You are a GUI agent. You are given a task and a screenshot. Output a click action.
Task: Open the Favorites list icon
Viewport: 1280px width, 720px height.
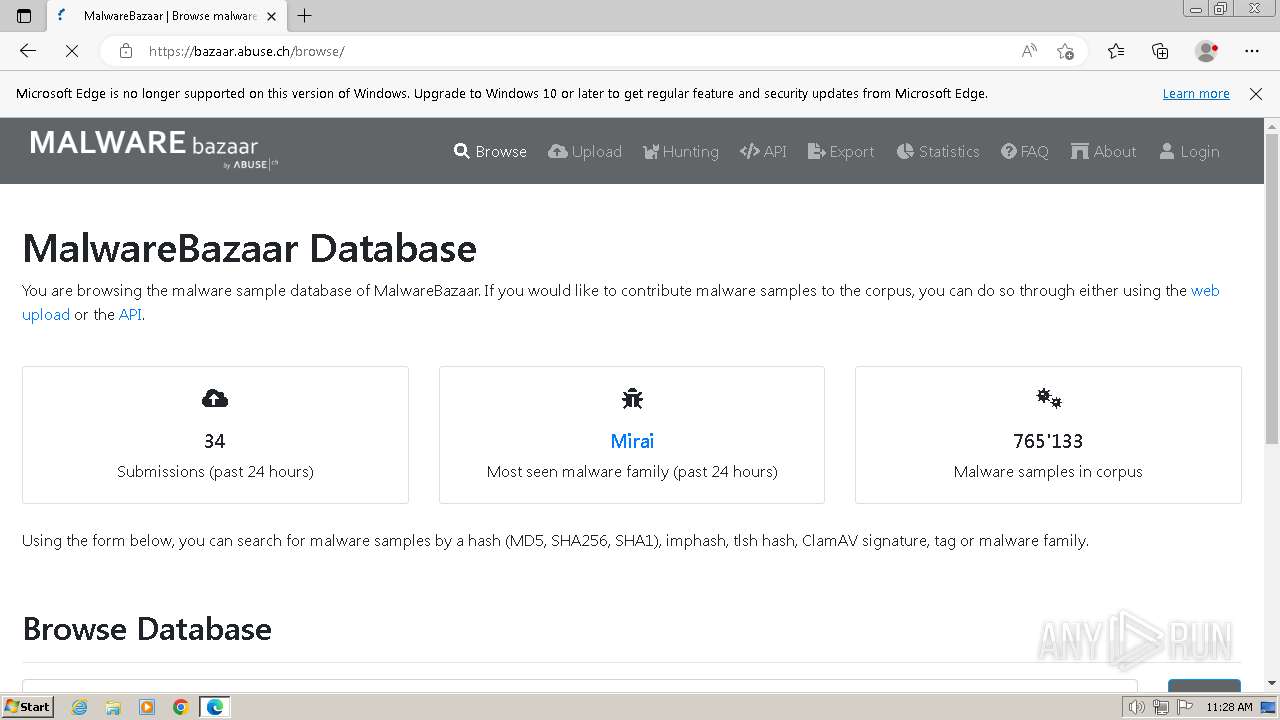[x=1116, y=51]
